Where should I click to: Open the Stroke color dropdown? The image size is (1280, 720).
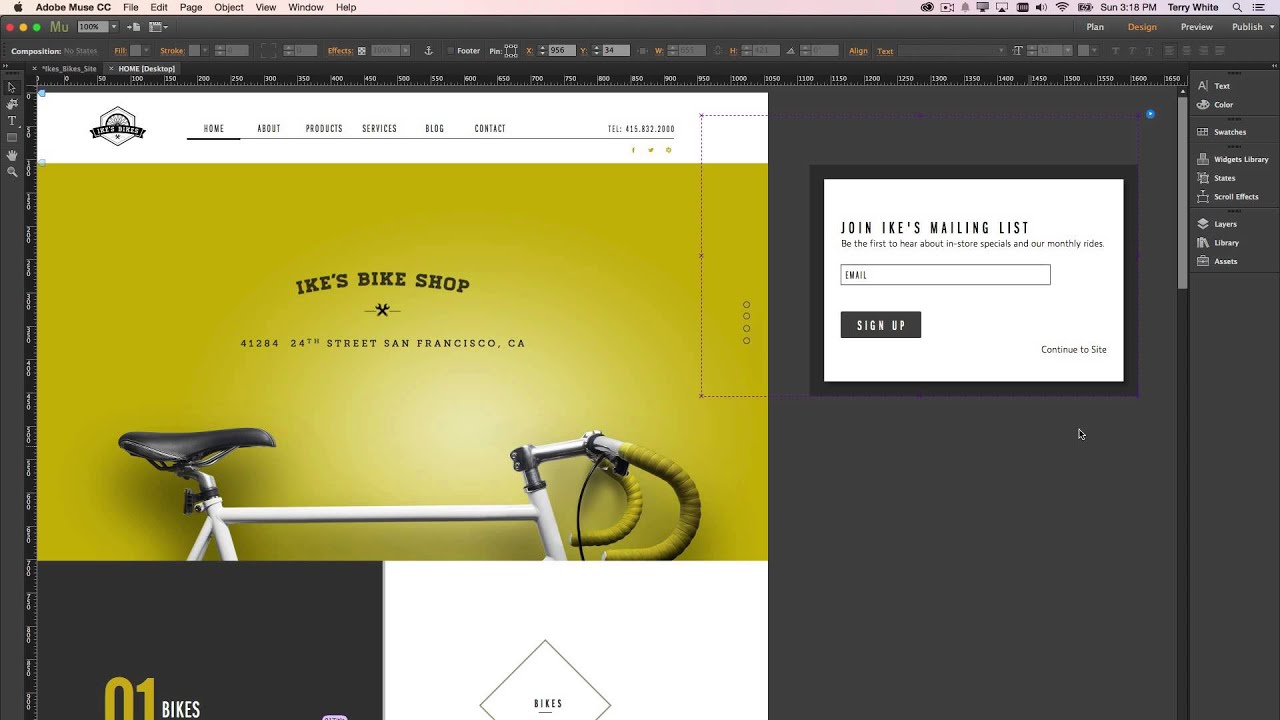pos(204,51)
